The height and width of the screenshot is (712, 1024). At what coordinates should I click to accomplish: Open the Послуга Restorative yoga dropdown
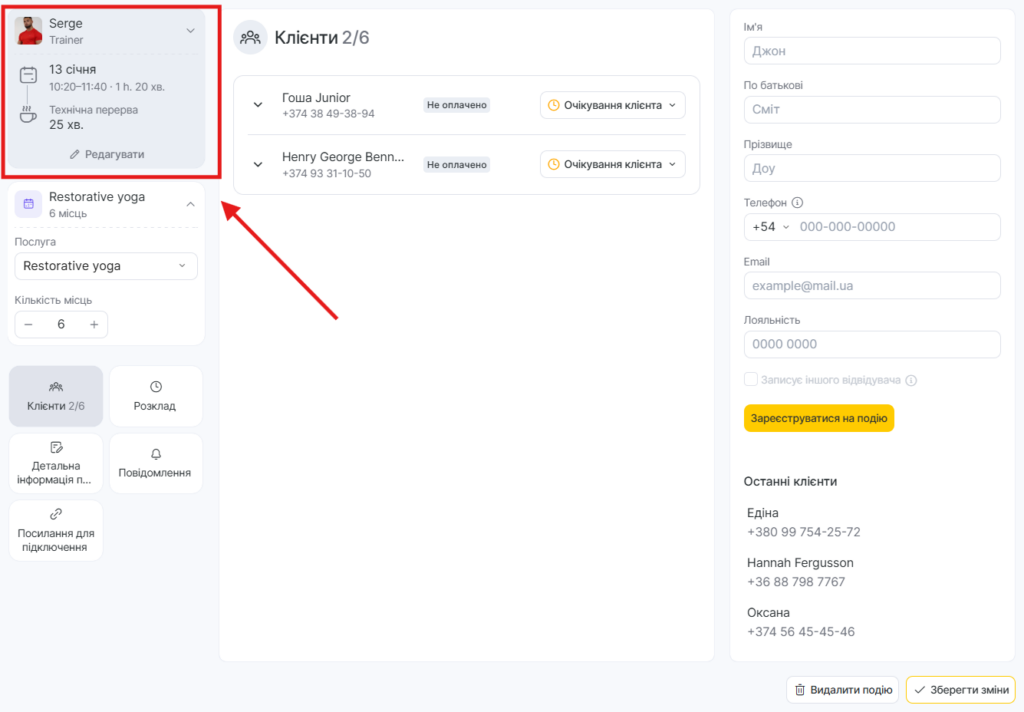[x=106, y=266]
